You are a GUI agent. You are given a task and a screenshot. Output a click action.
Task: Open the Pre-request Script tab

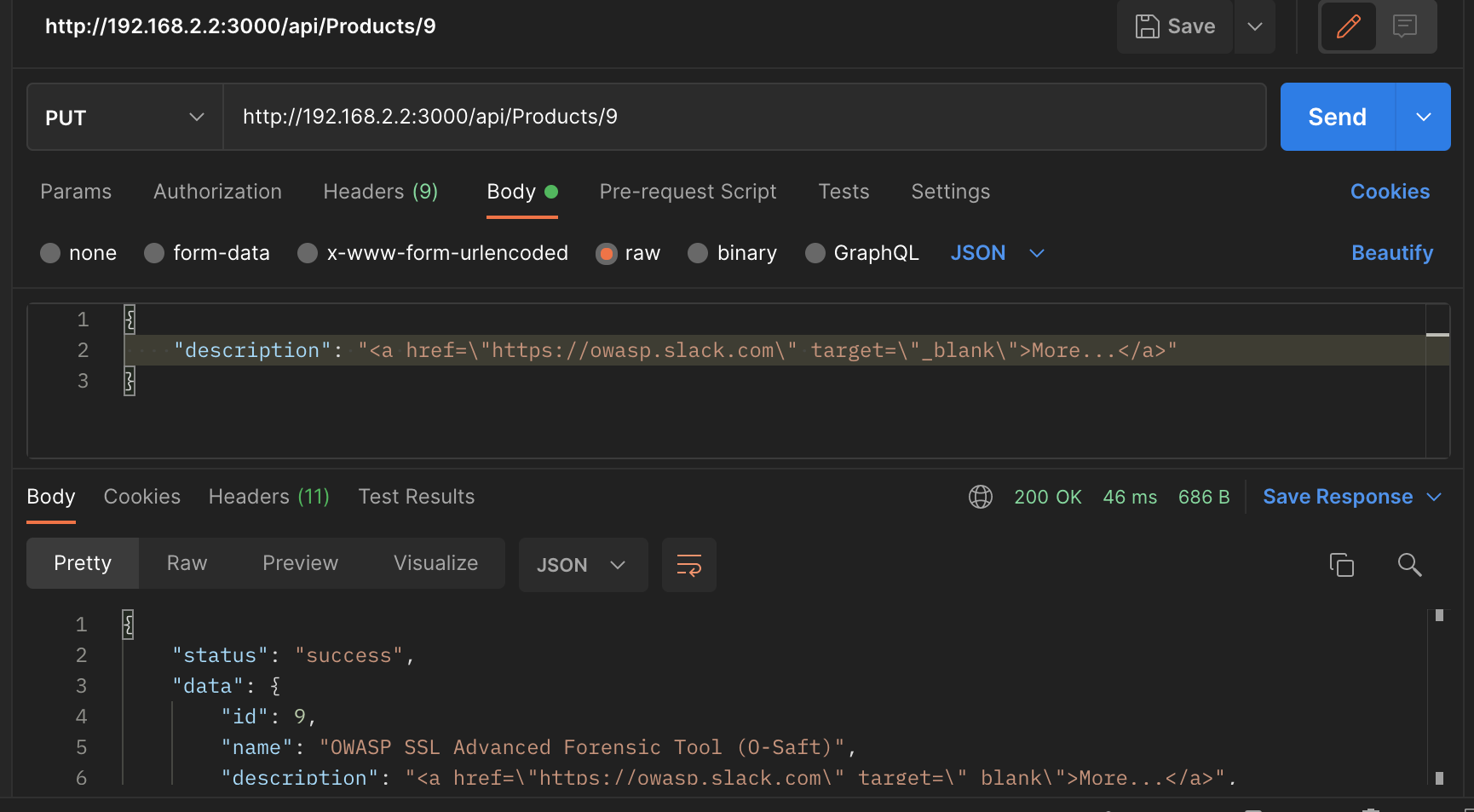pyautogui.click(x=688, y=192)
